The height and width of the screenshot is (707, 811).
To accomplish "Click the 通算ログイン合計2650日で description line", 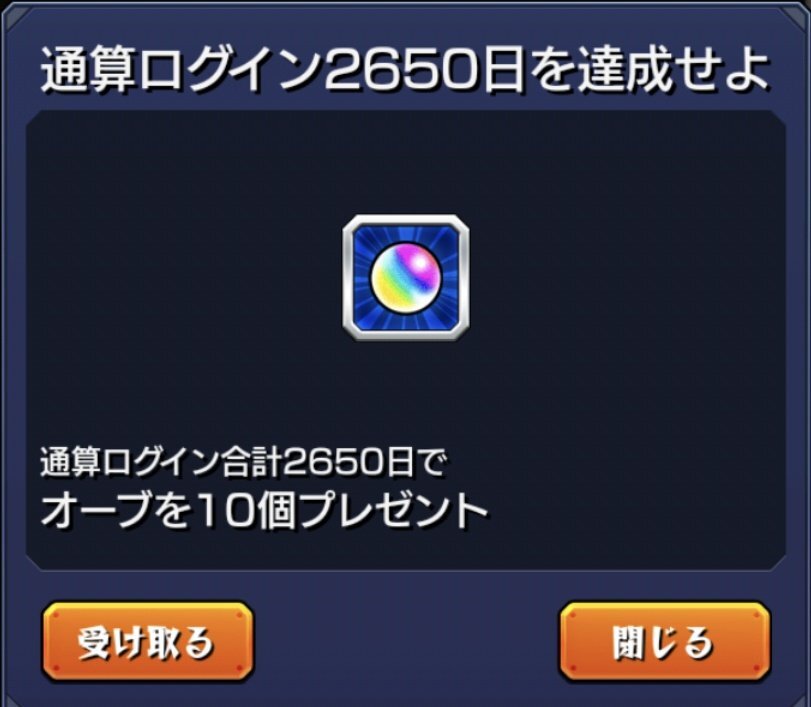I will coord(243,461).
